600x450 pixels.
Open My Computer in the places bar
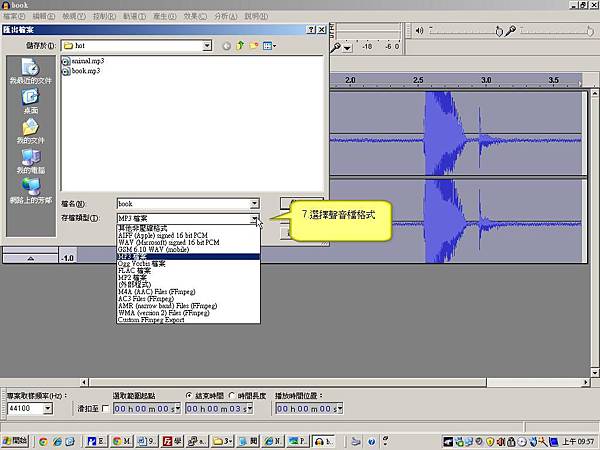30,161
